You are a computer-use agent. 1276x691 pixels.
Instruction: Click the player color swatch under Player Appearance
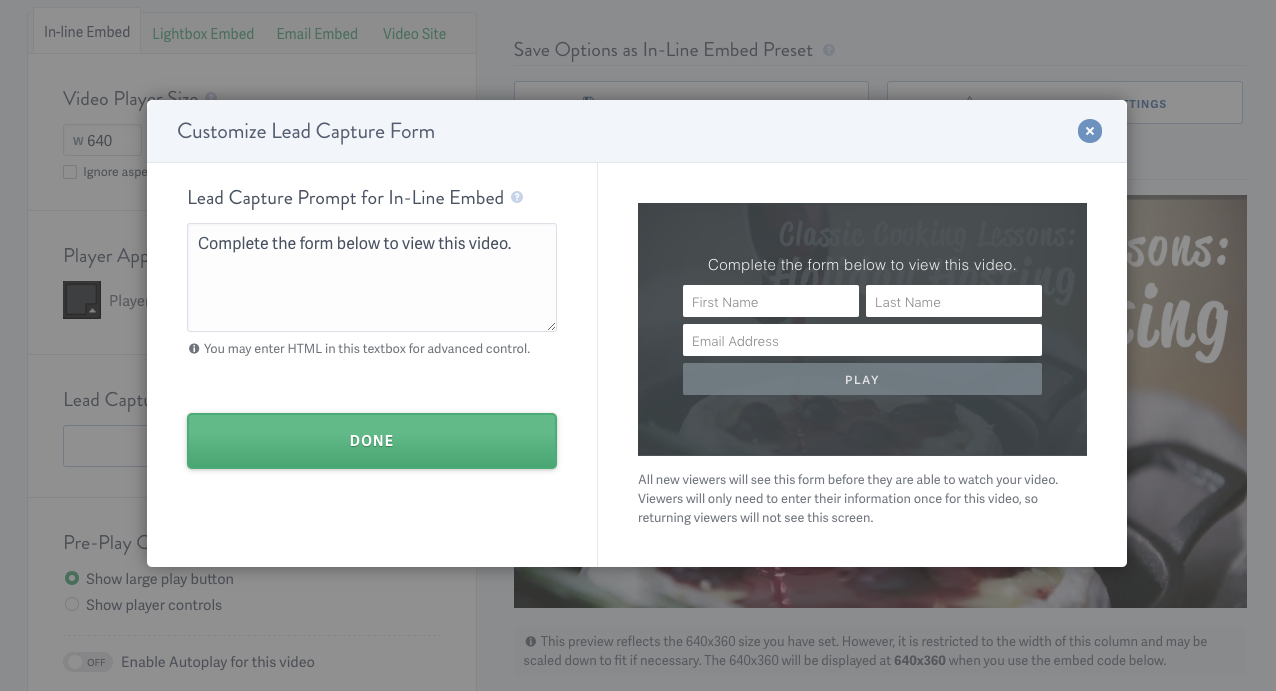pos(82,299)
